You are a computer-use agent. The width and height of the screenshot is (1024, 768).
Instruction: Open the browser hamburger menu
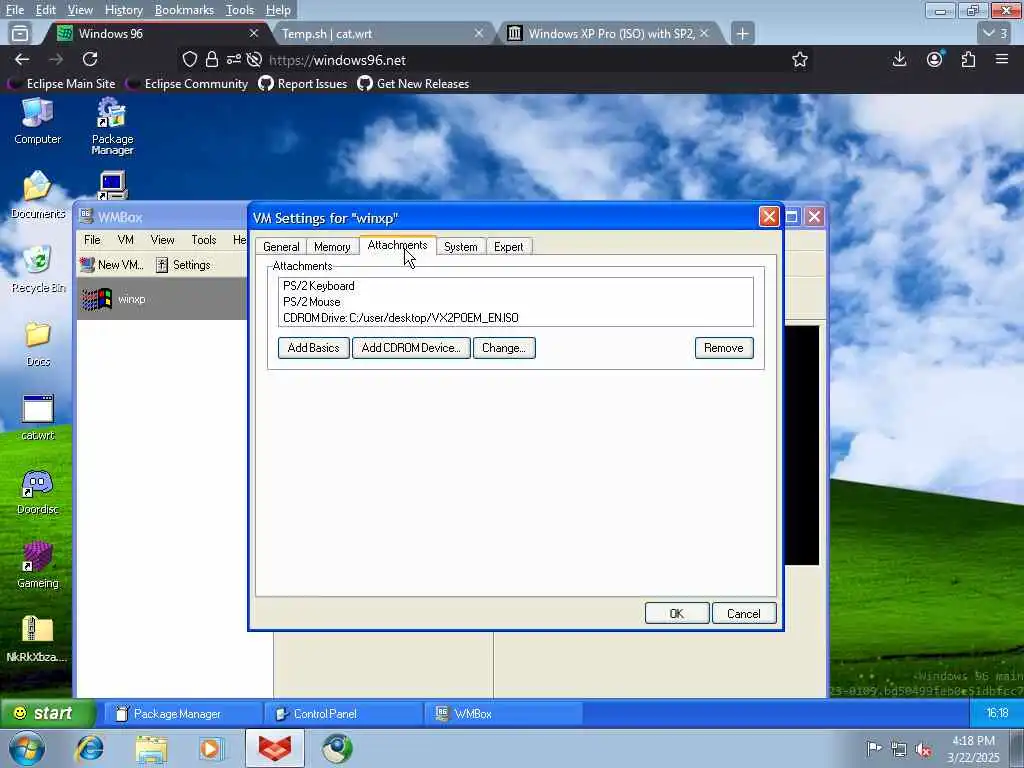[x=1002, y=59]
